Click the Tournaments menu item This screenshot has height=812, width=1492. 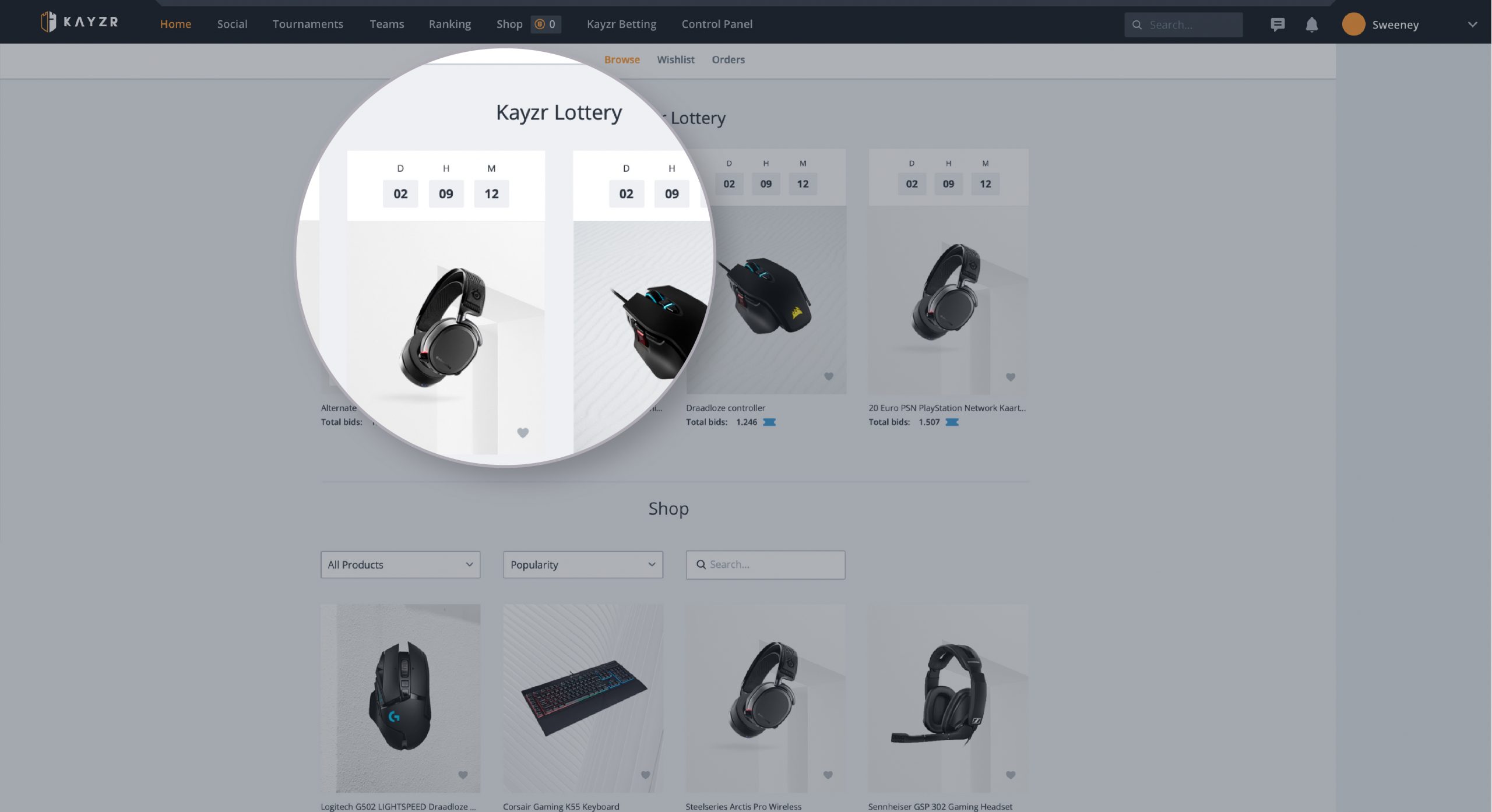[308, 24]
